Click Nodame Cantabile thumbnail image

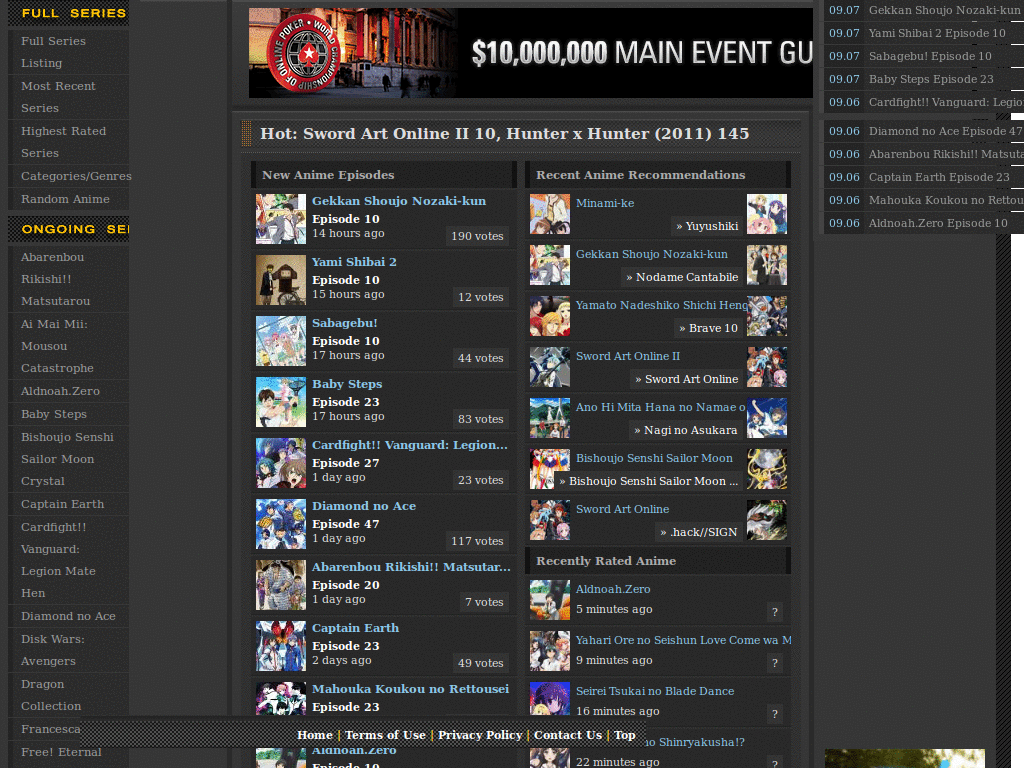(x=767, y=265)
